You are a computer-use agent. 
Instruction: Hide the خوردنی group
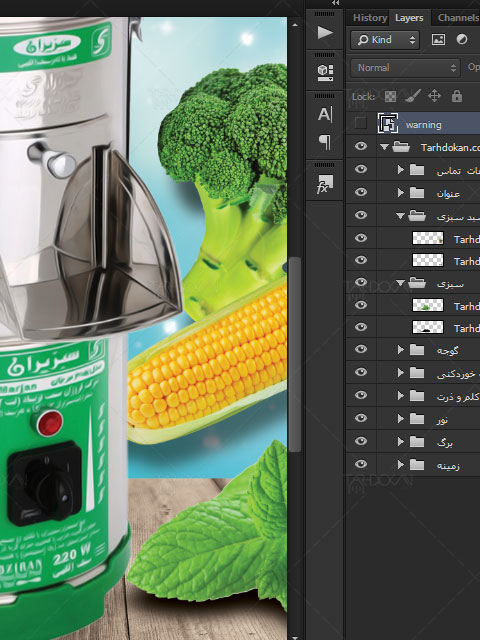point(361,372)
